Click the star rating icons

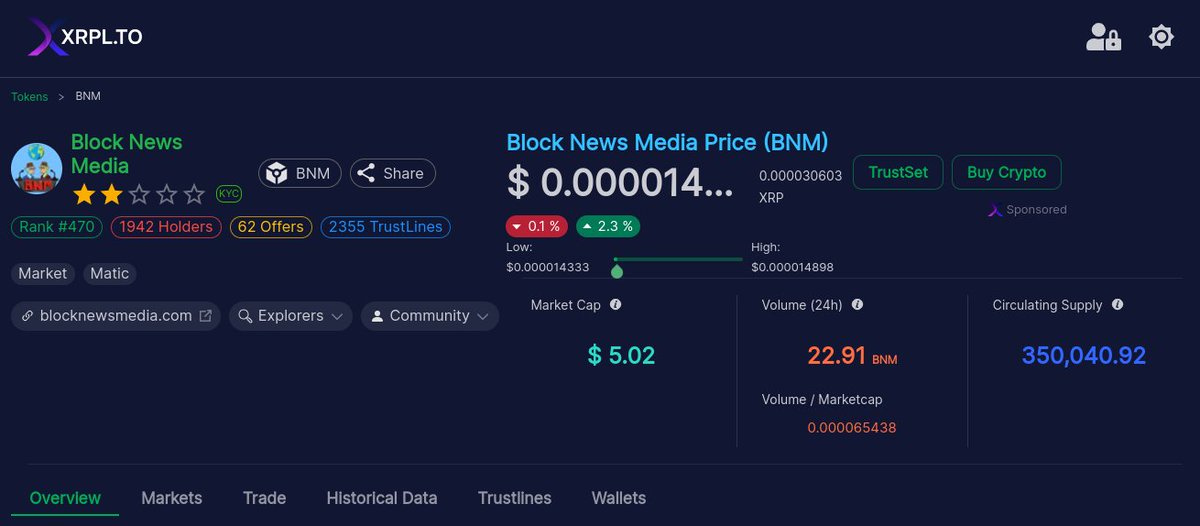[x=138, y=193]
